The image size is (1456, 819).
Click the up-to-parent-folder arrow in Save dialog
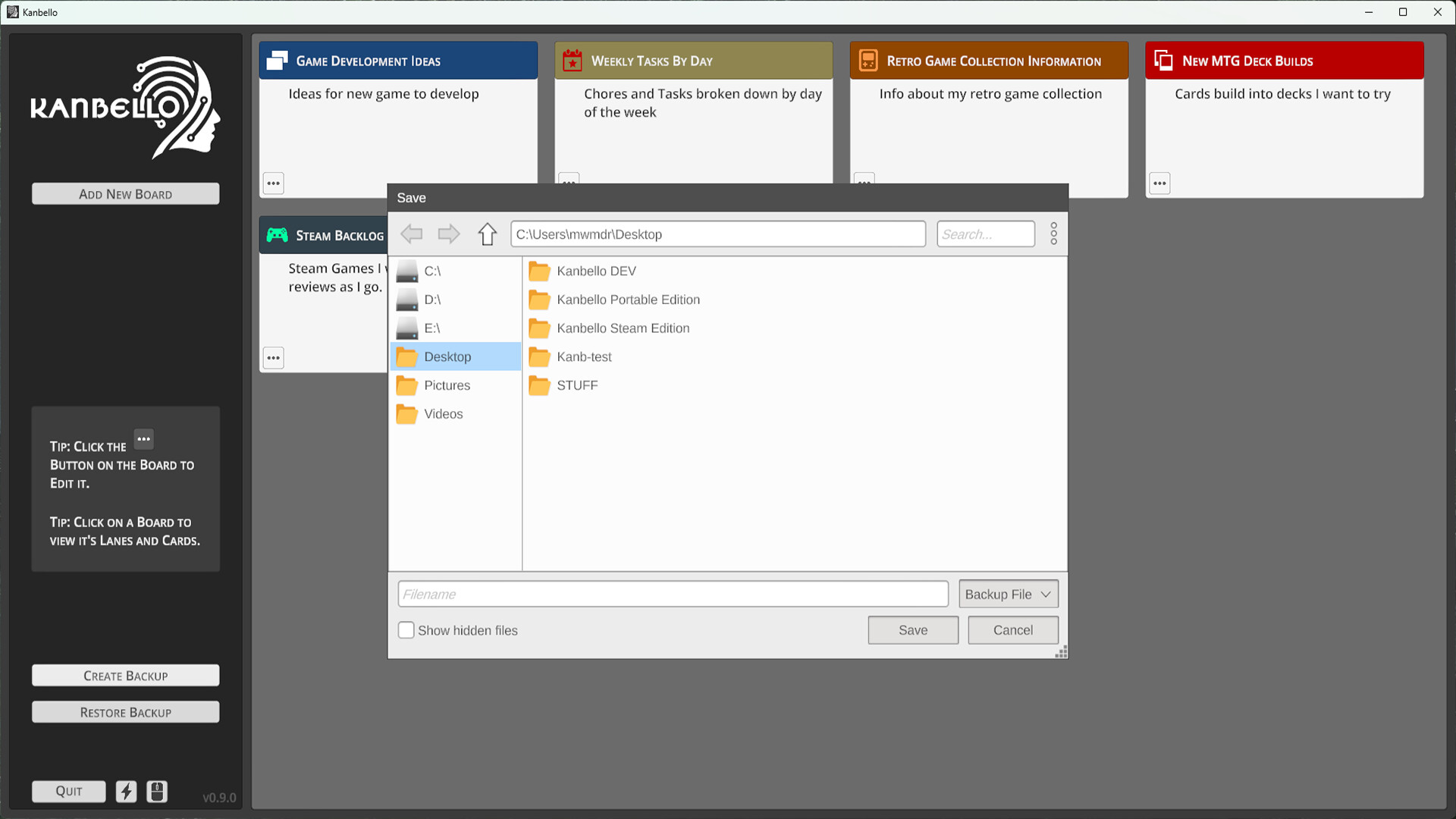click(487, 234)
